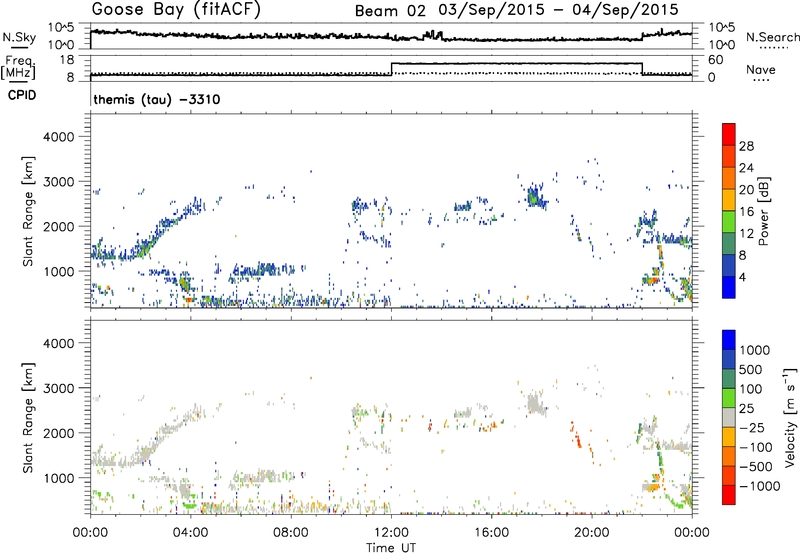Click the '4' value on Power colorbar

point(743,277)
